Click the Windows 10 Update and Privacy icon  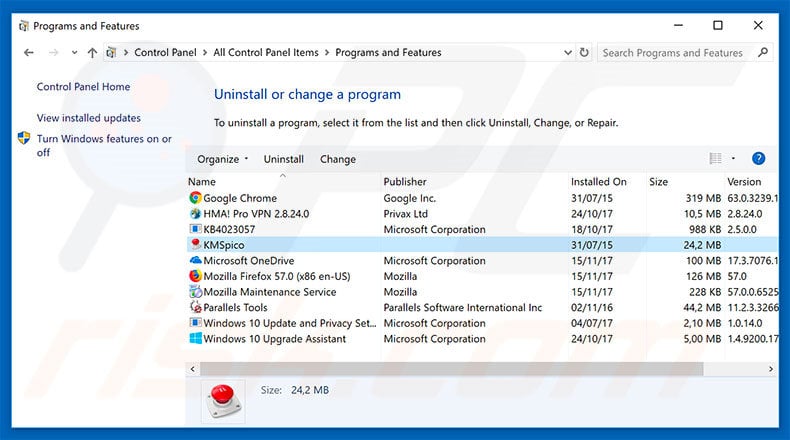pyautogui.click(x=195, y=323)
